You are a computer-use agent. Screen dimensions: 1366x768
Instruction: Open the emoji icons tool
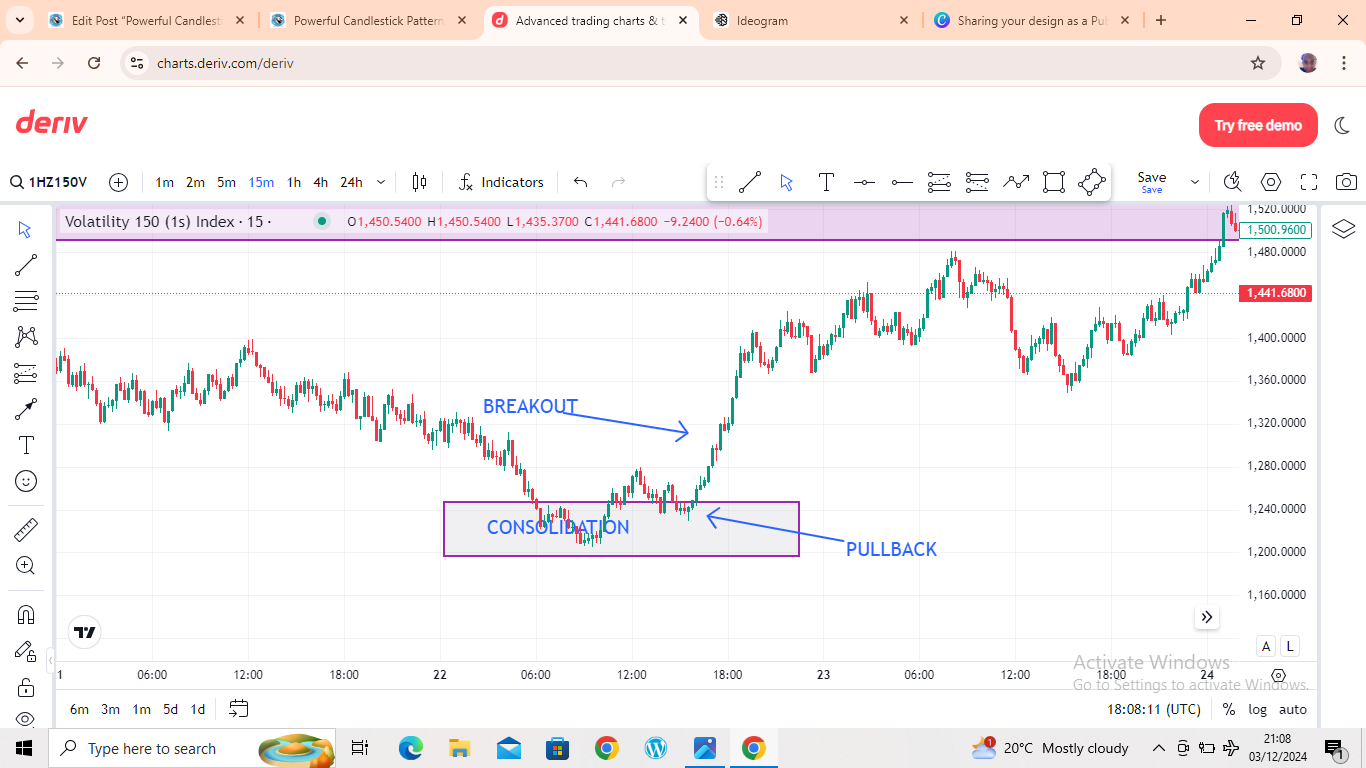click(26, 481)
